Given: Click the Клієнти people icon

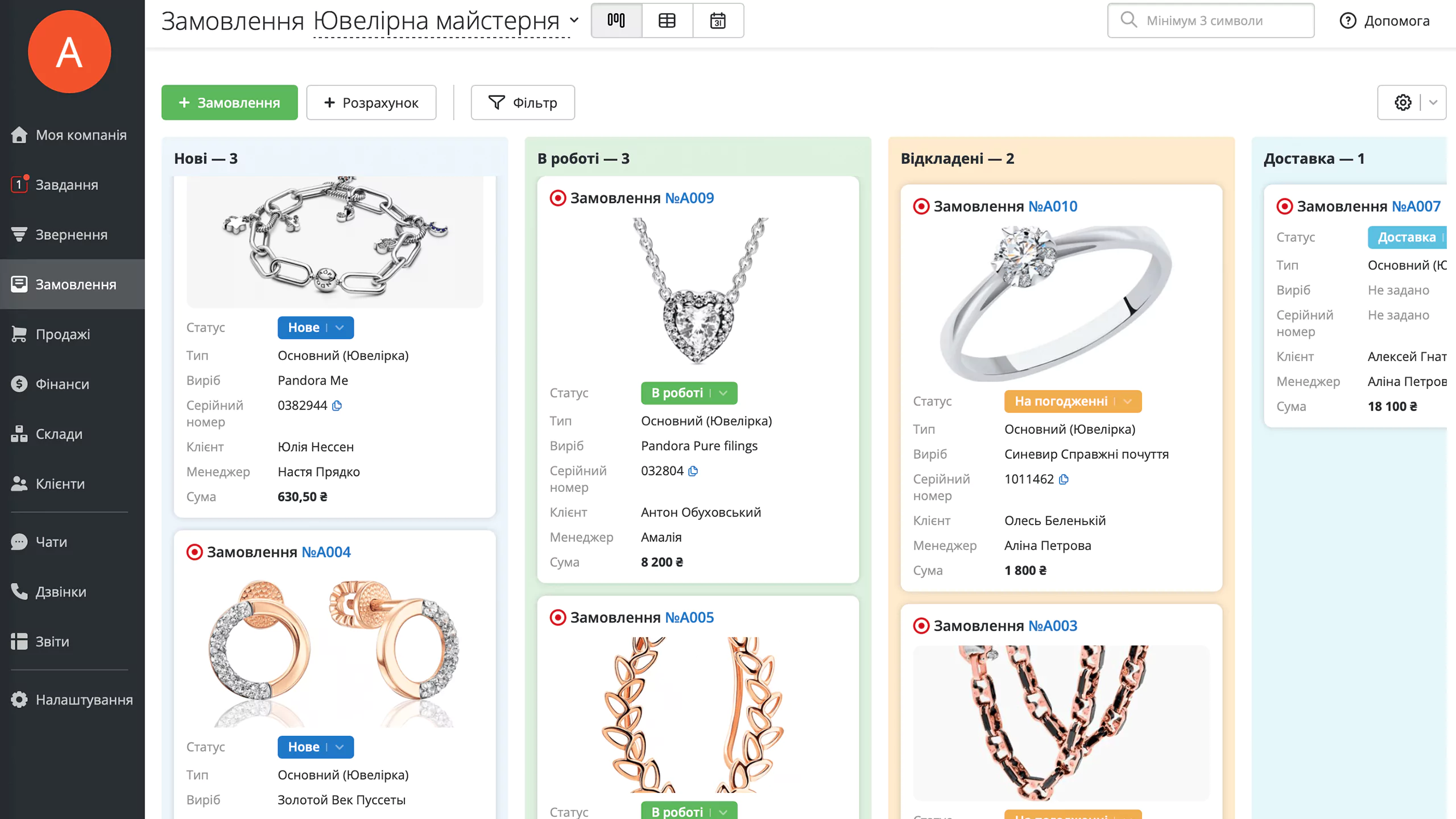Looking at the screenshot, I should pos(19,483).
